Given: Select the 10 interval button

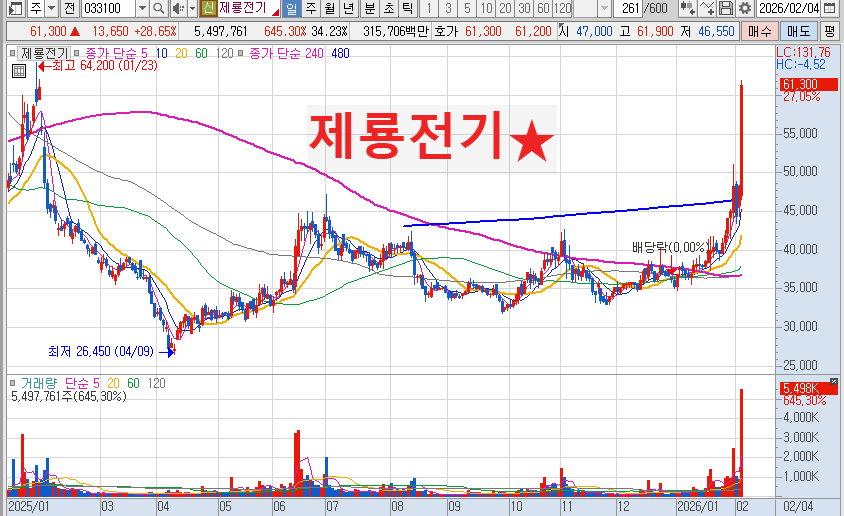Looking at the screenshot, I should (486, 8).
